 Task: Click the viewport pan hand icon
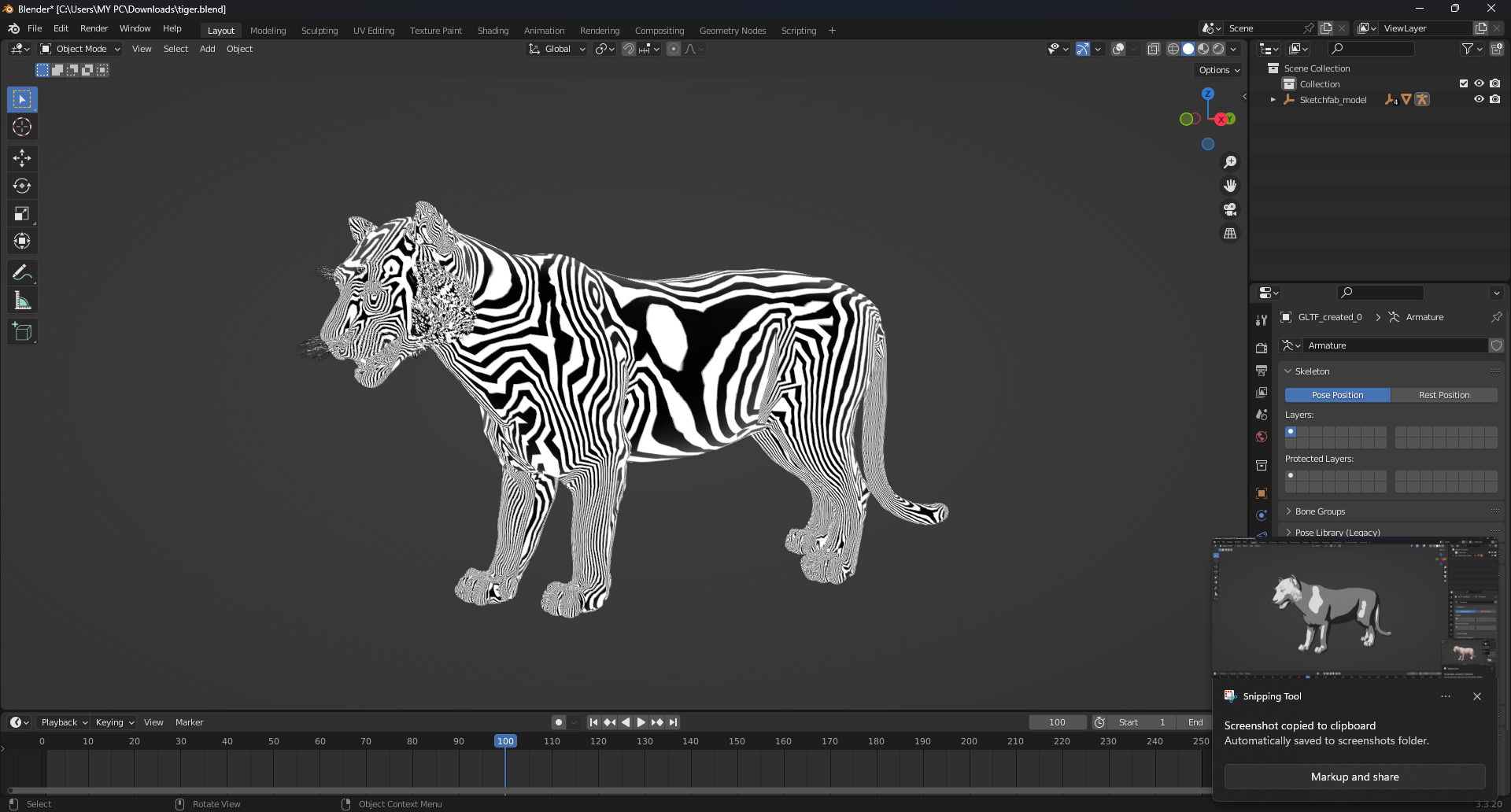[1230, 186]
